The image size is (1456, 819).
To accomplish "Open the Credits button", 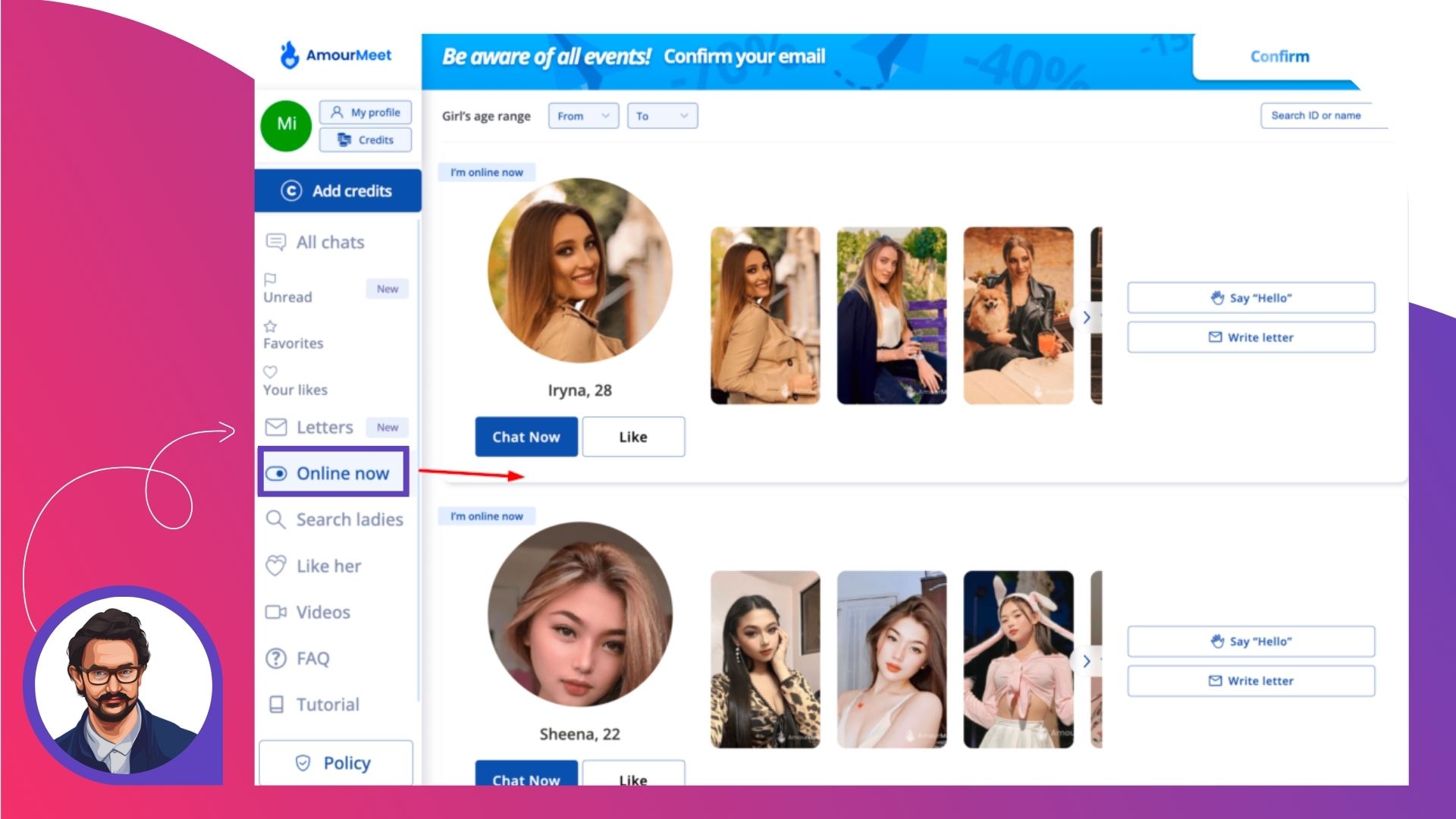I will [x=366, y=140].
